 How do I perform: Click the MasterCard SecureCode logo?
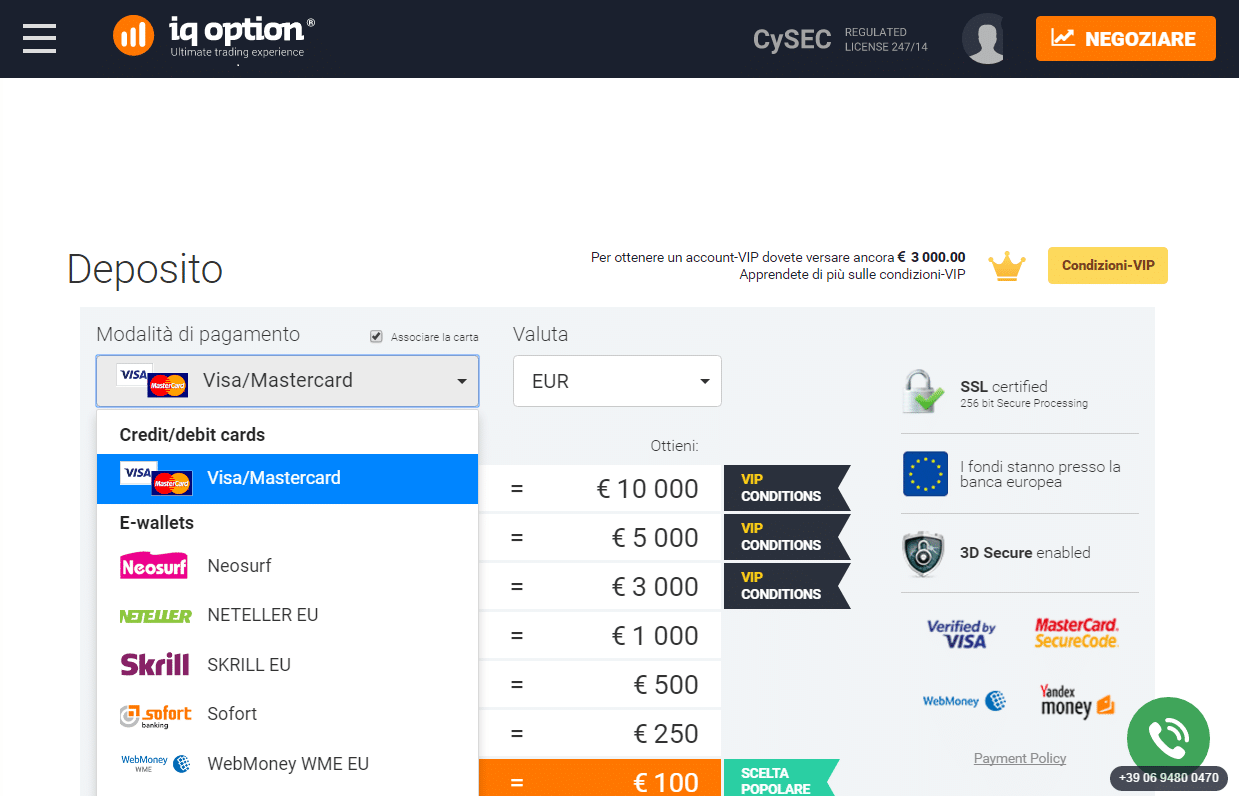(x=1077, y=633)
